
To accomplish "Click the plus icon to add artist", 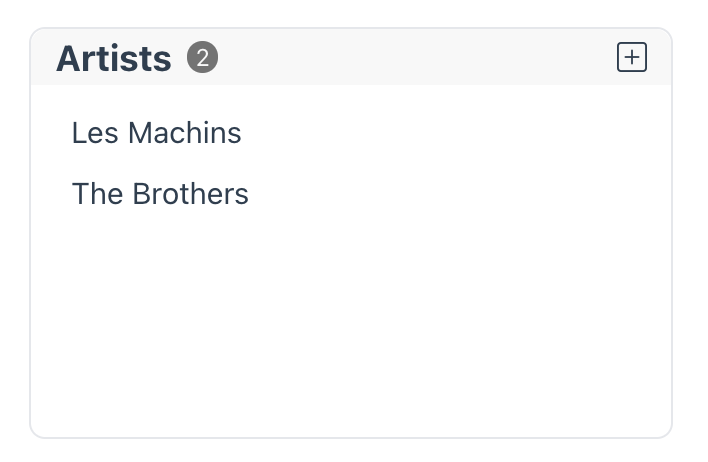I will click(632, 57).
